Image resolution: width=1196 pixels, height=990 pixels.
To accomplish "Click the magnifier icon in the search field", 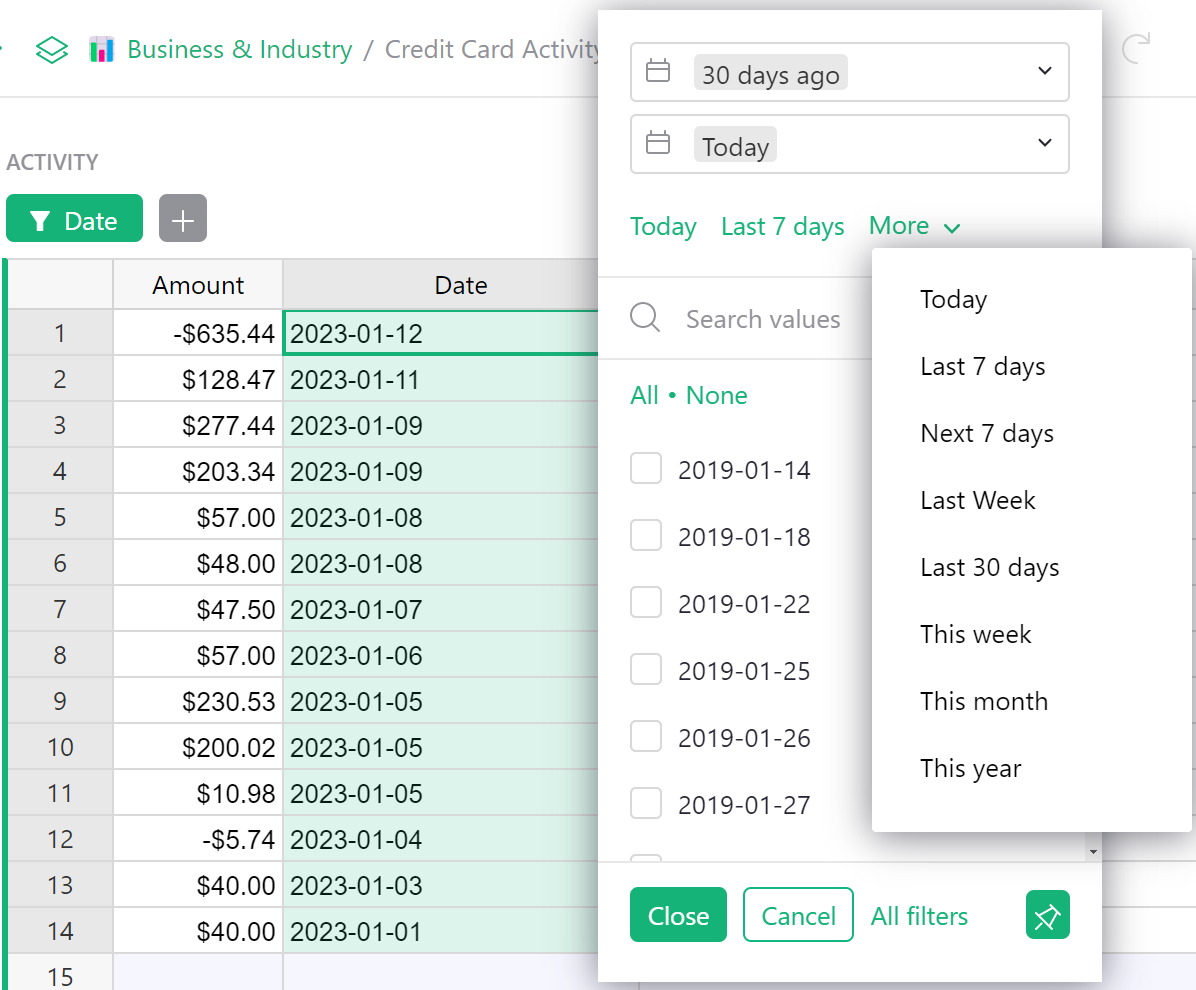I will pyautogui.click(x=645, y=318).
